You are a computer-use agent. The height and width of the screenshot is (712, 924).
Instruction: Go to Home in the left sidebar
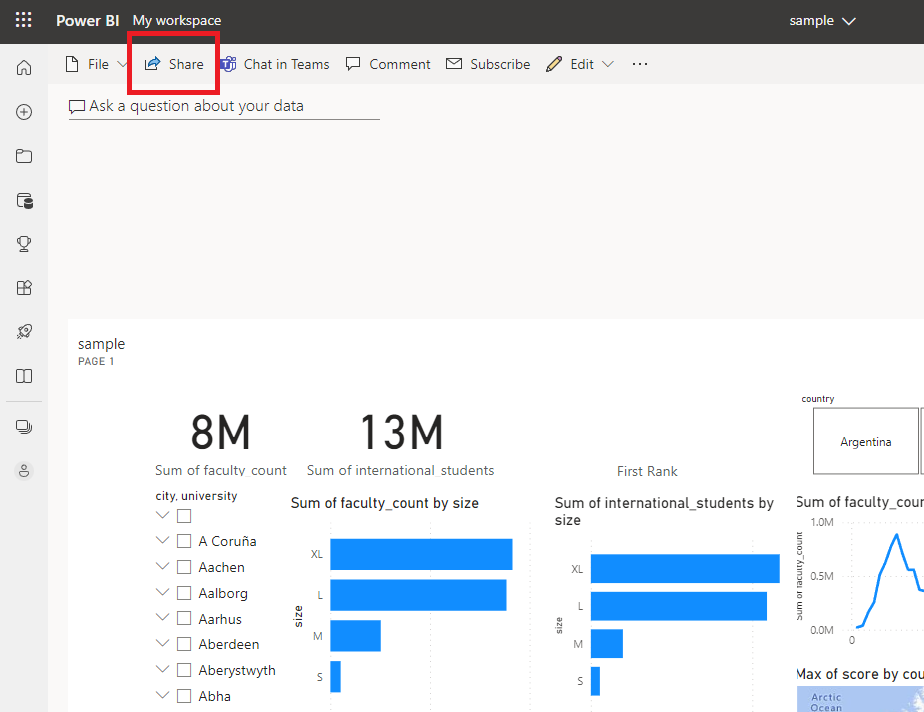pyautogui.click(x=24, y=68)
